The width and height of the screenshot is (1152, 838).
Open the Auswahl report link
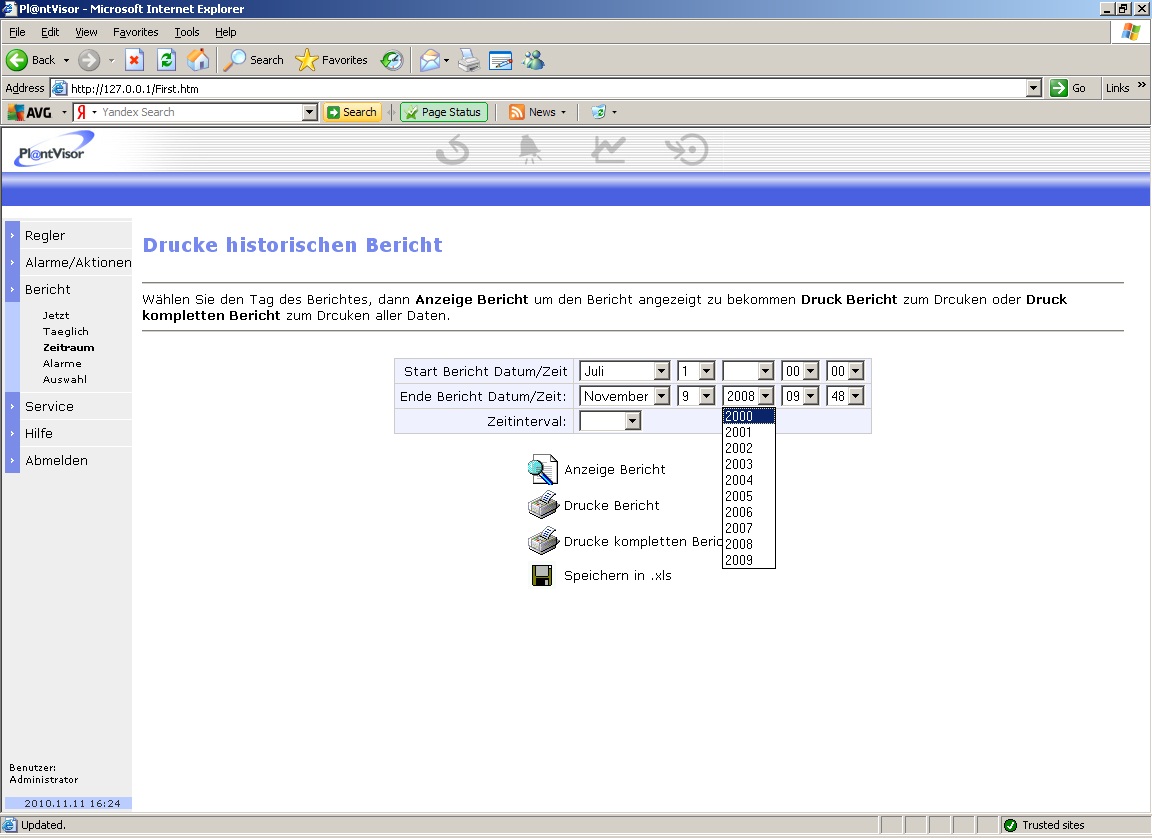(65, 380)
